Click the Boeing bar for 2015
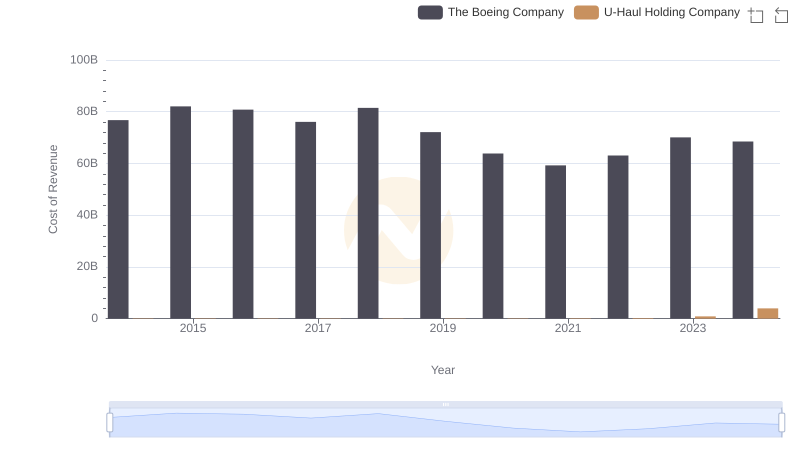The height and width of the screenshot is (461, 800). (x=181, y=213)
